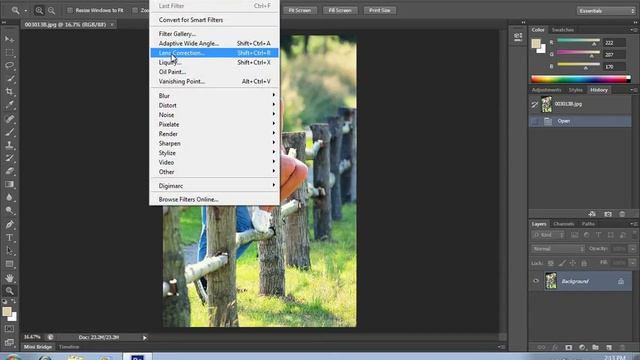Select the Move tool

pos(9,39)
